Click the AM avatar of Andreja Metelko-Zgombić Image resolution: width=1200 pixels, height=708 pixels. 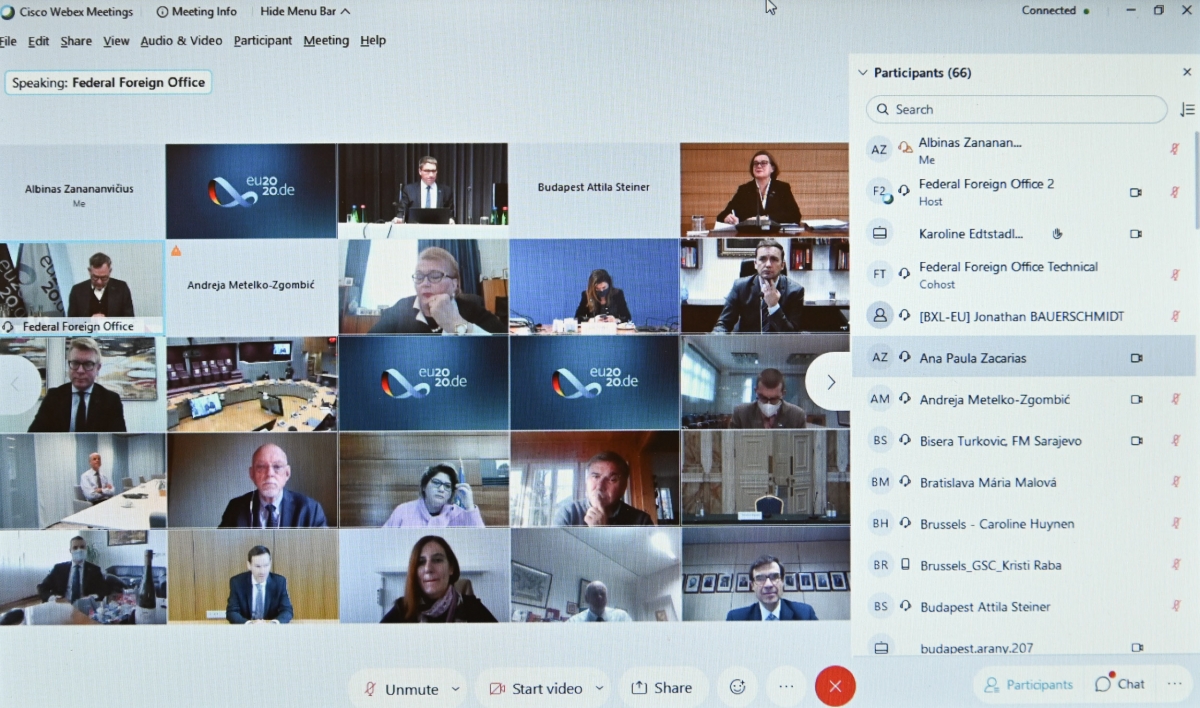[879, 399]
